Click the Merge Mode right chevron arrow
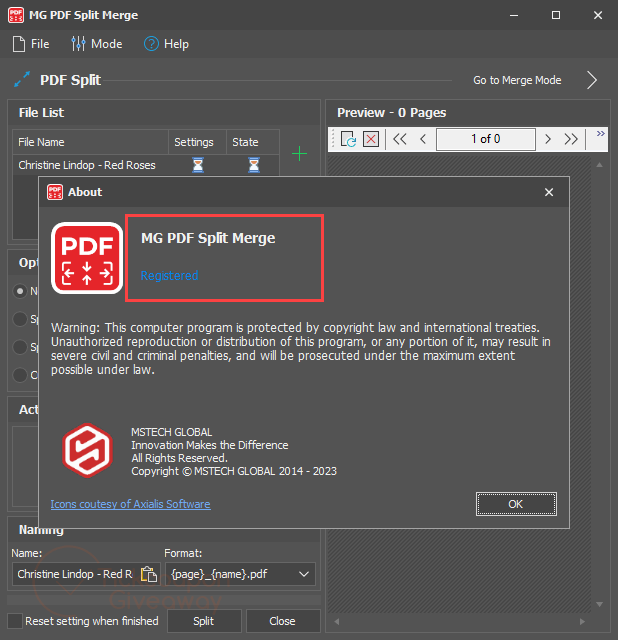This screenshot has width=618, height=640. (592, 80)
